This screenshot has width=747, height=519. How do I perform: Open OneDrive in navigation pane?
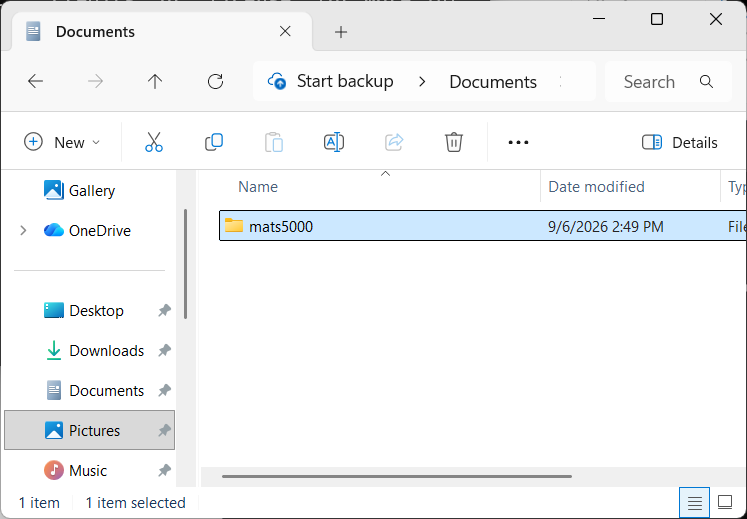pyautogui.click(x=90, y=231)
